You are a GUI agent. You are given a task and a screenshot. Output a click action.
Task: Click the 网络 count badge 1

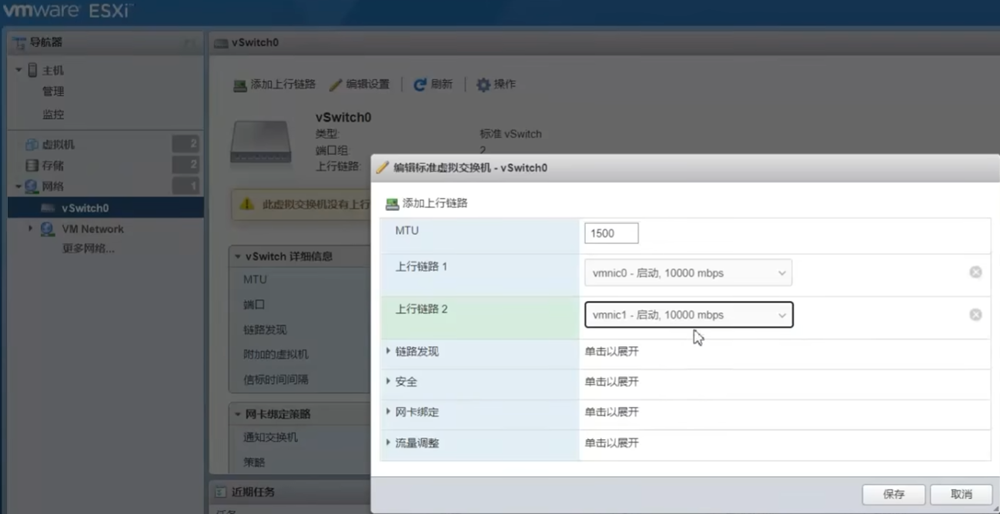pos(186,186)
